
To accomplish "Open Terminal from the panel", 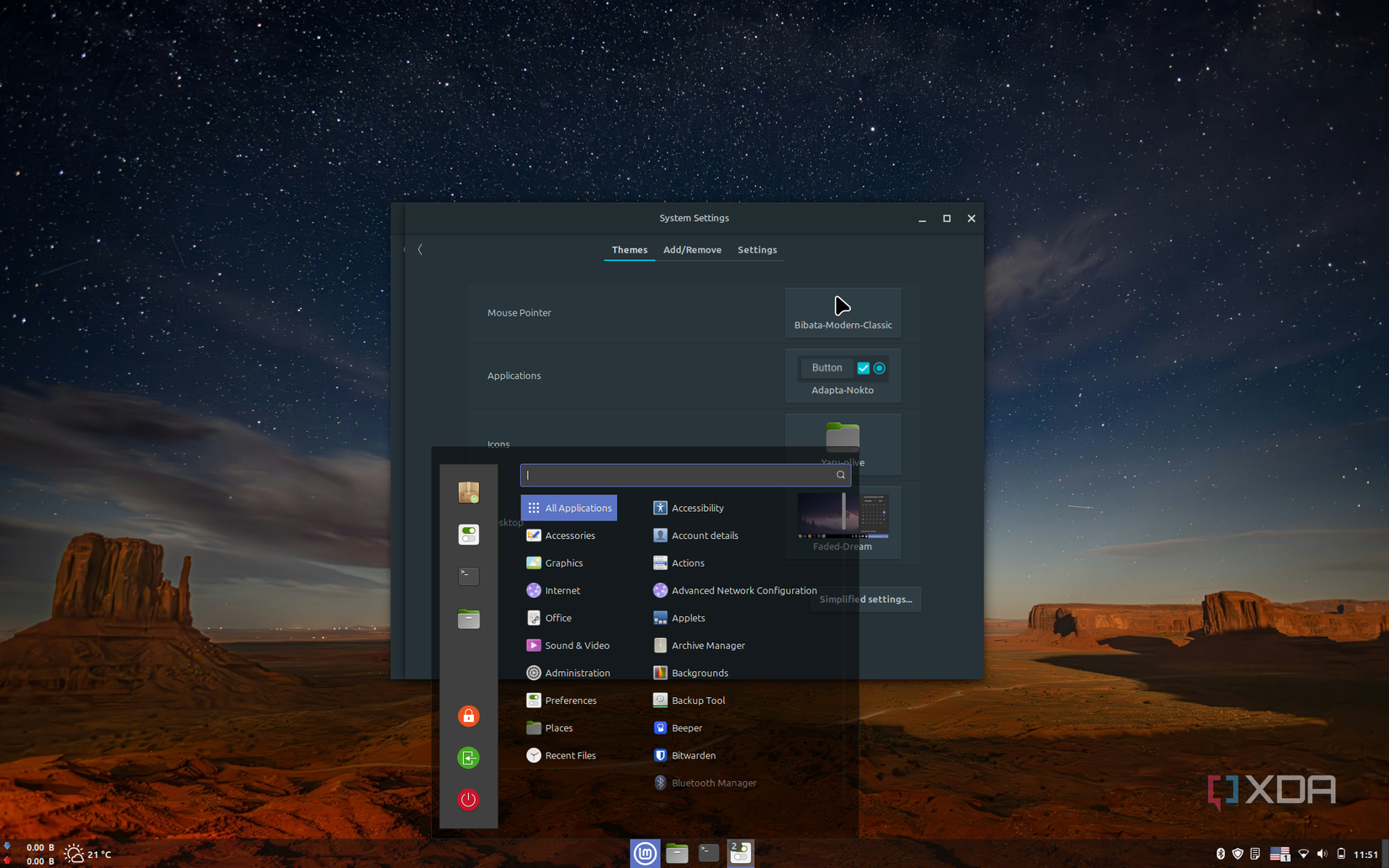I will [709, 854].
